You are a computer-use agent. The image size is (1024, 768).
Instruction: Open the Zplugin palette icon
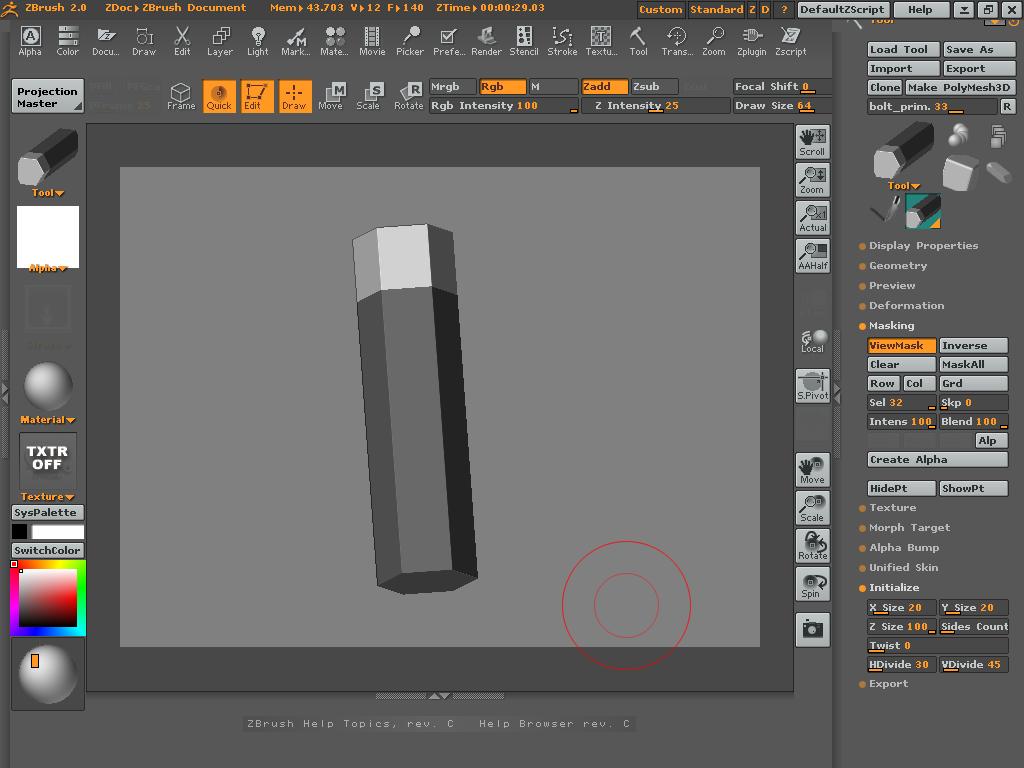752,41
